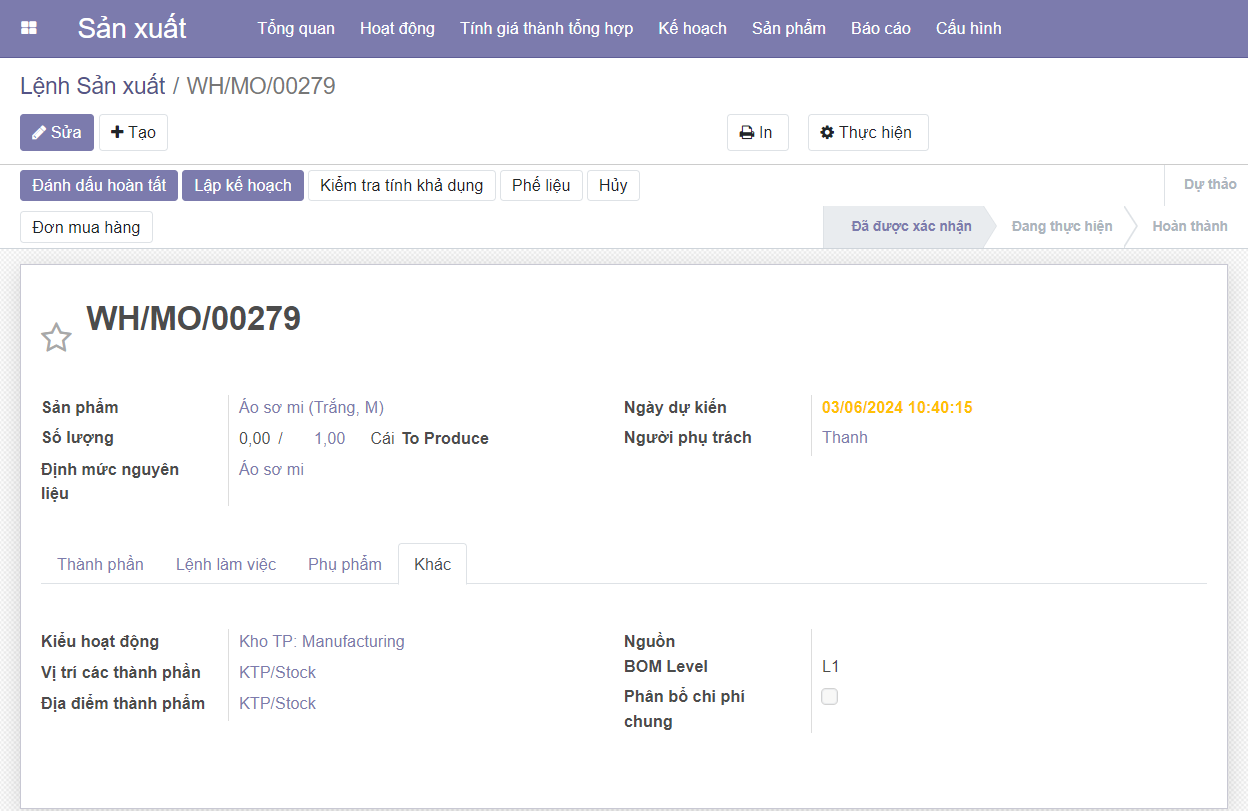Click Đánh dấu hoàn tất button
The image size is (1248, 811).
coord(99,185)
